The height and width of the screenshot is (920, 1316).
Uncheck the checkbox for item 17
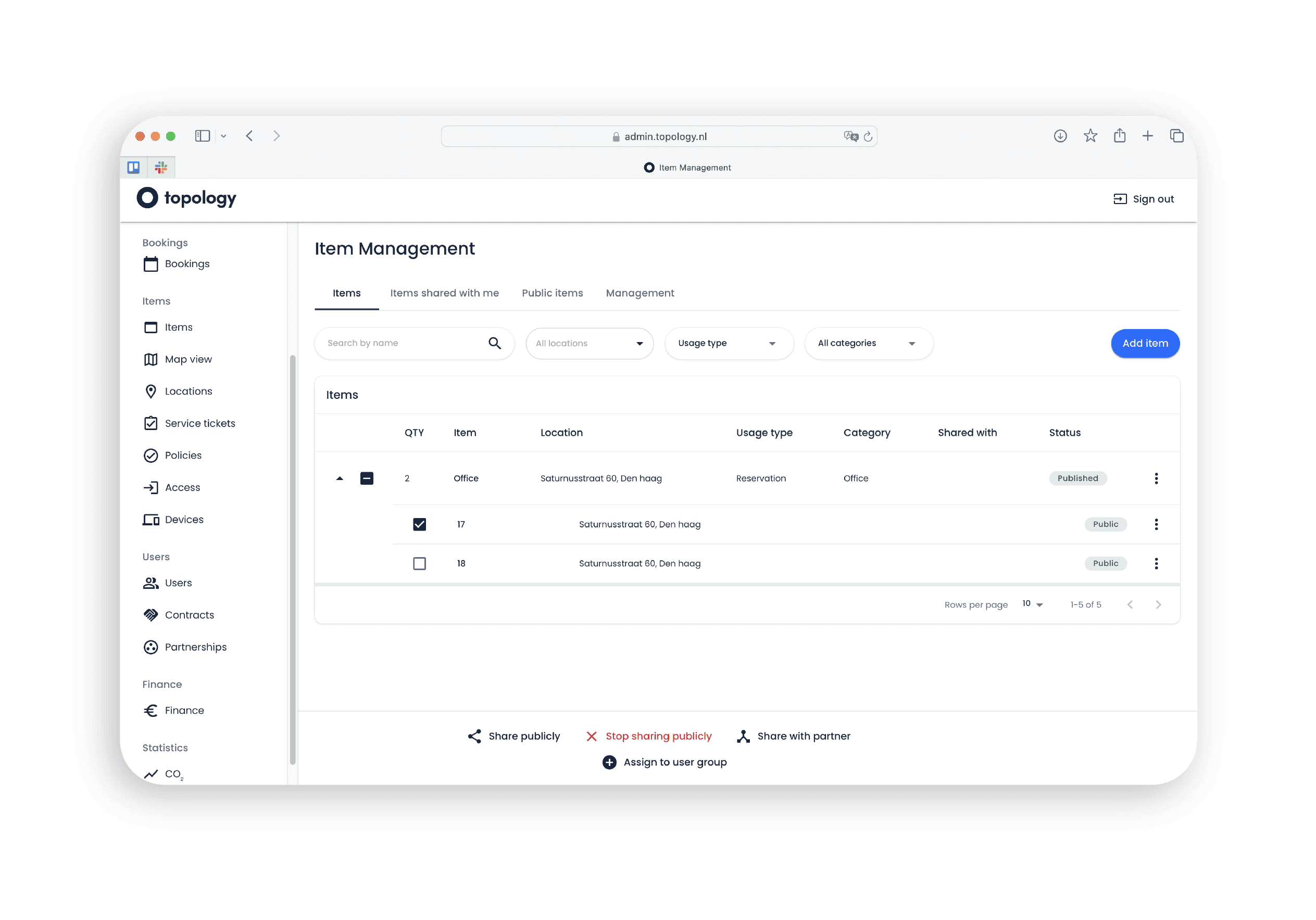coord(420,524)
